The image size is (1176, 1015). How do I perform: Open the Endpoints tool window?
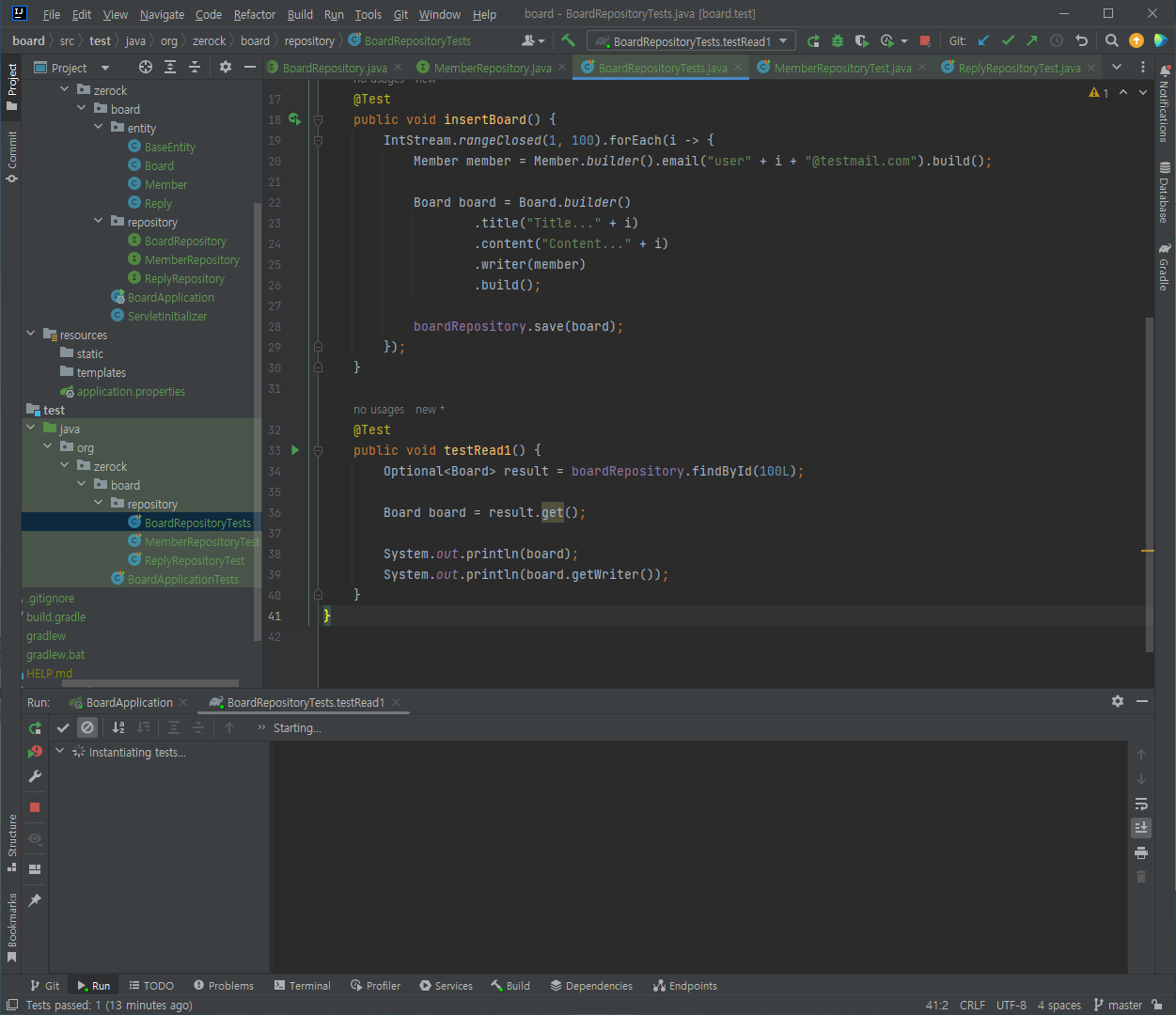(685, 986)
